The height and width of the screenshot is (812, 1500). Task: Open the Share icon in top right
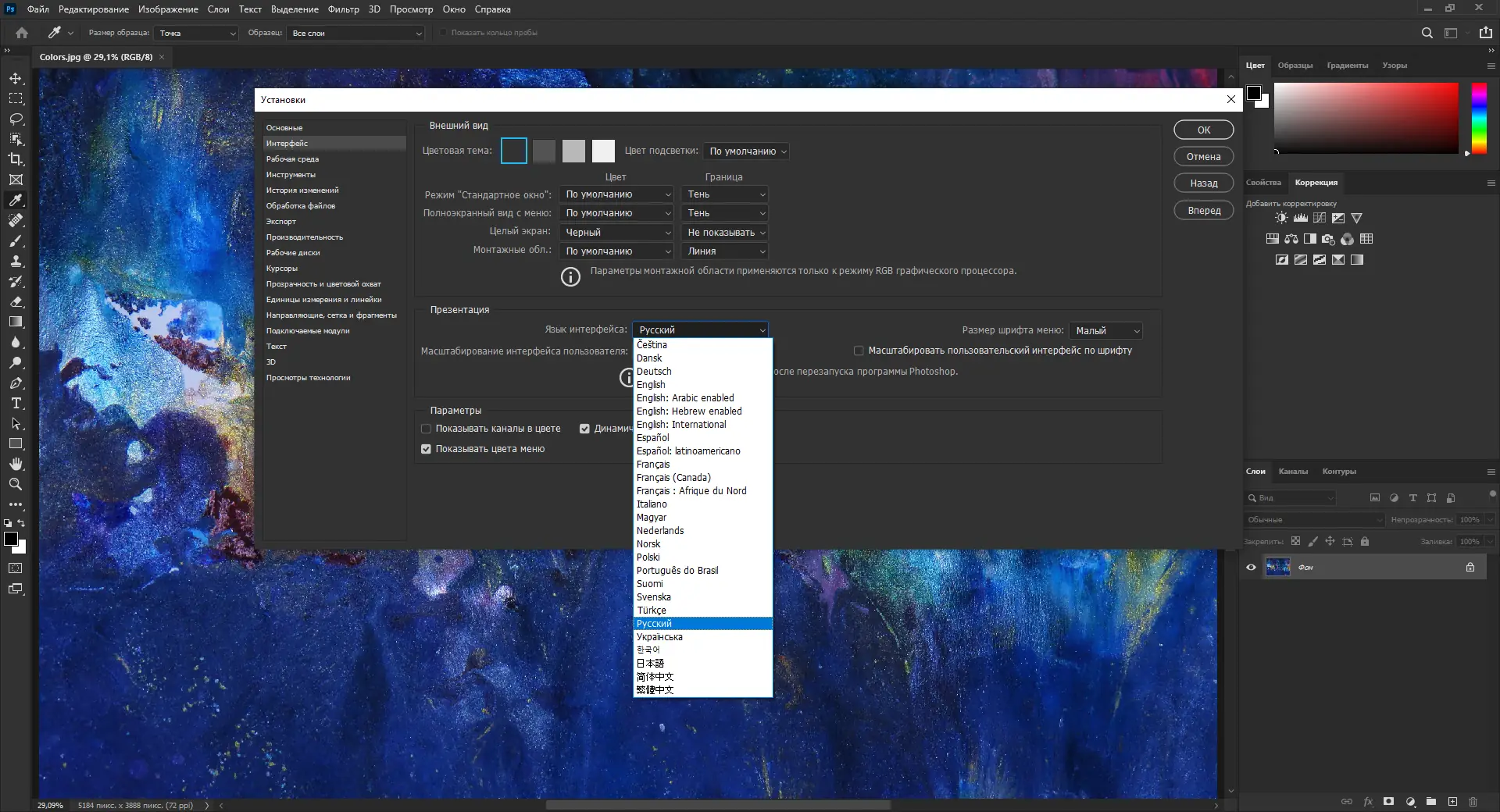coord(1485,33)
